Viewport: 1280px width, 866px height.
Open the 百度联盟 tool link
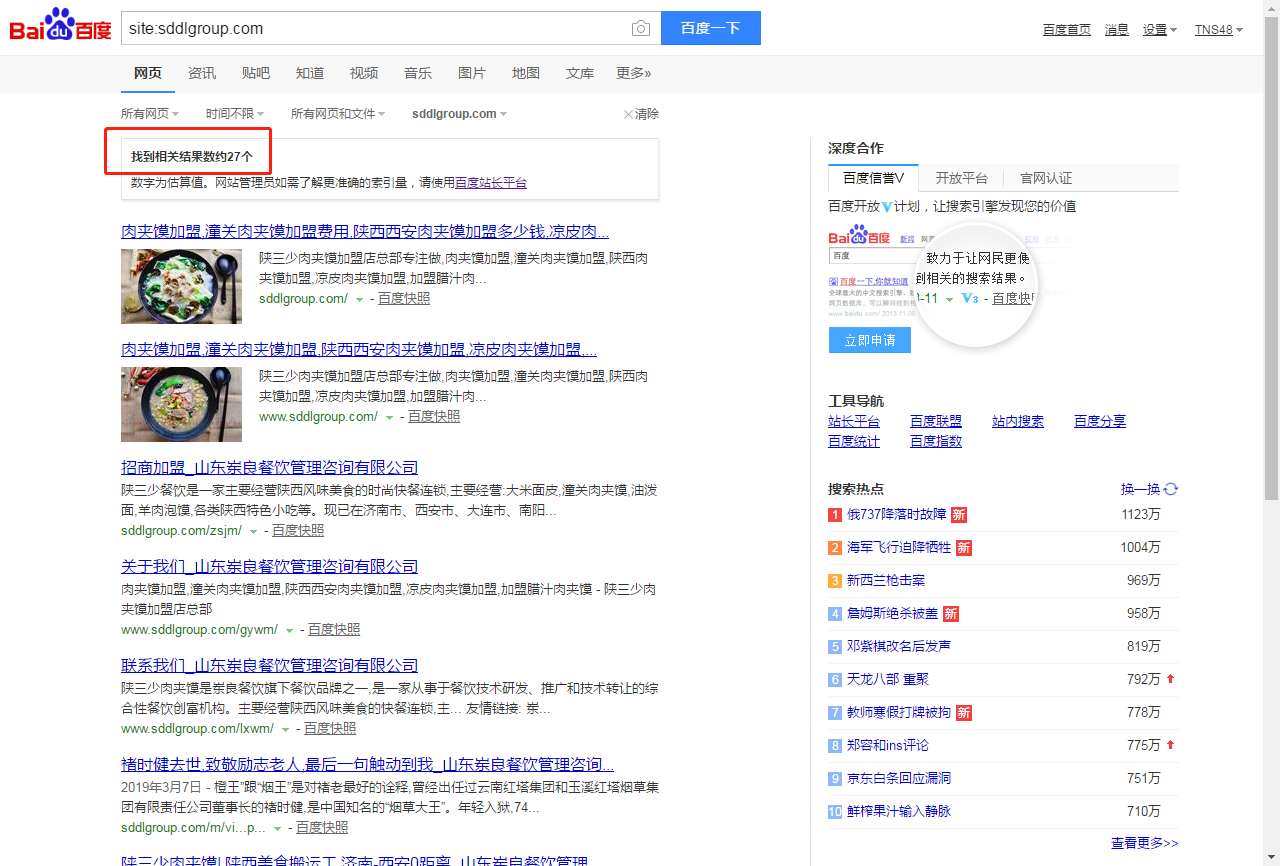936,422
